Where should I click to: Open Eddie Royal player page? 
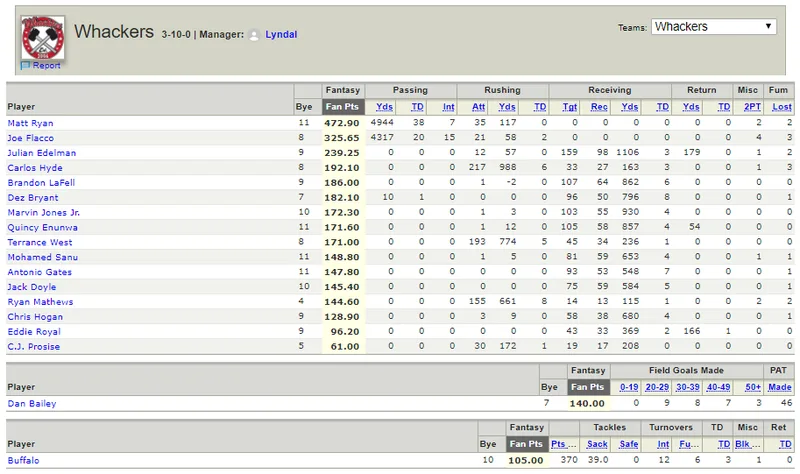pos(34,332)
